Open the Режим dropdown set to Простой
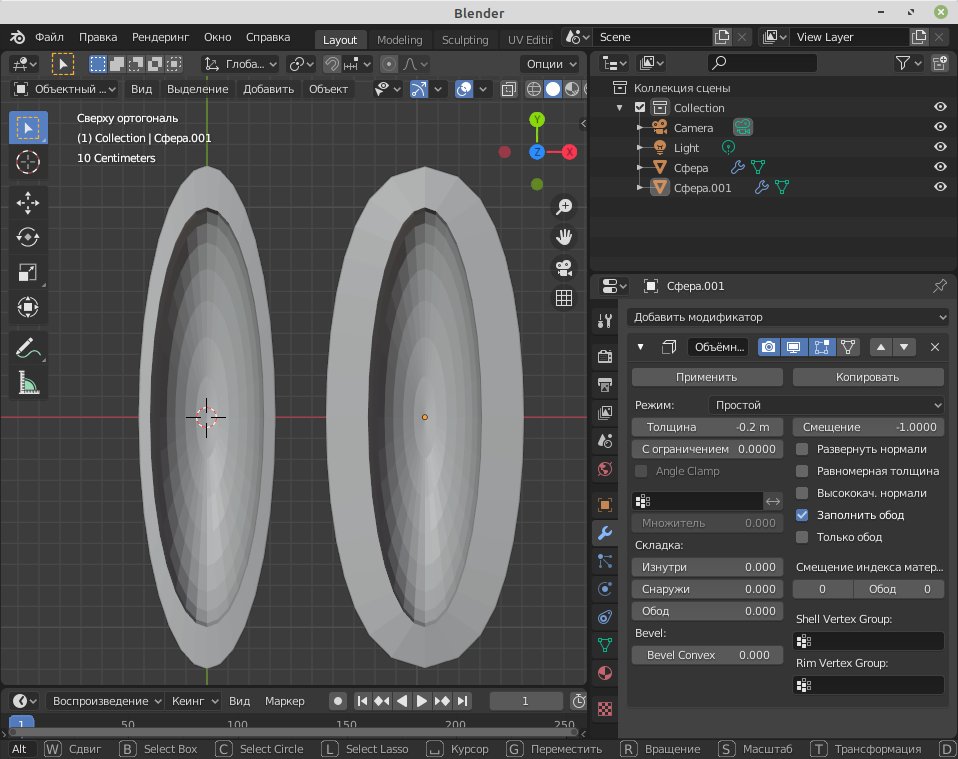 (x=825, y=405)
